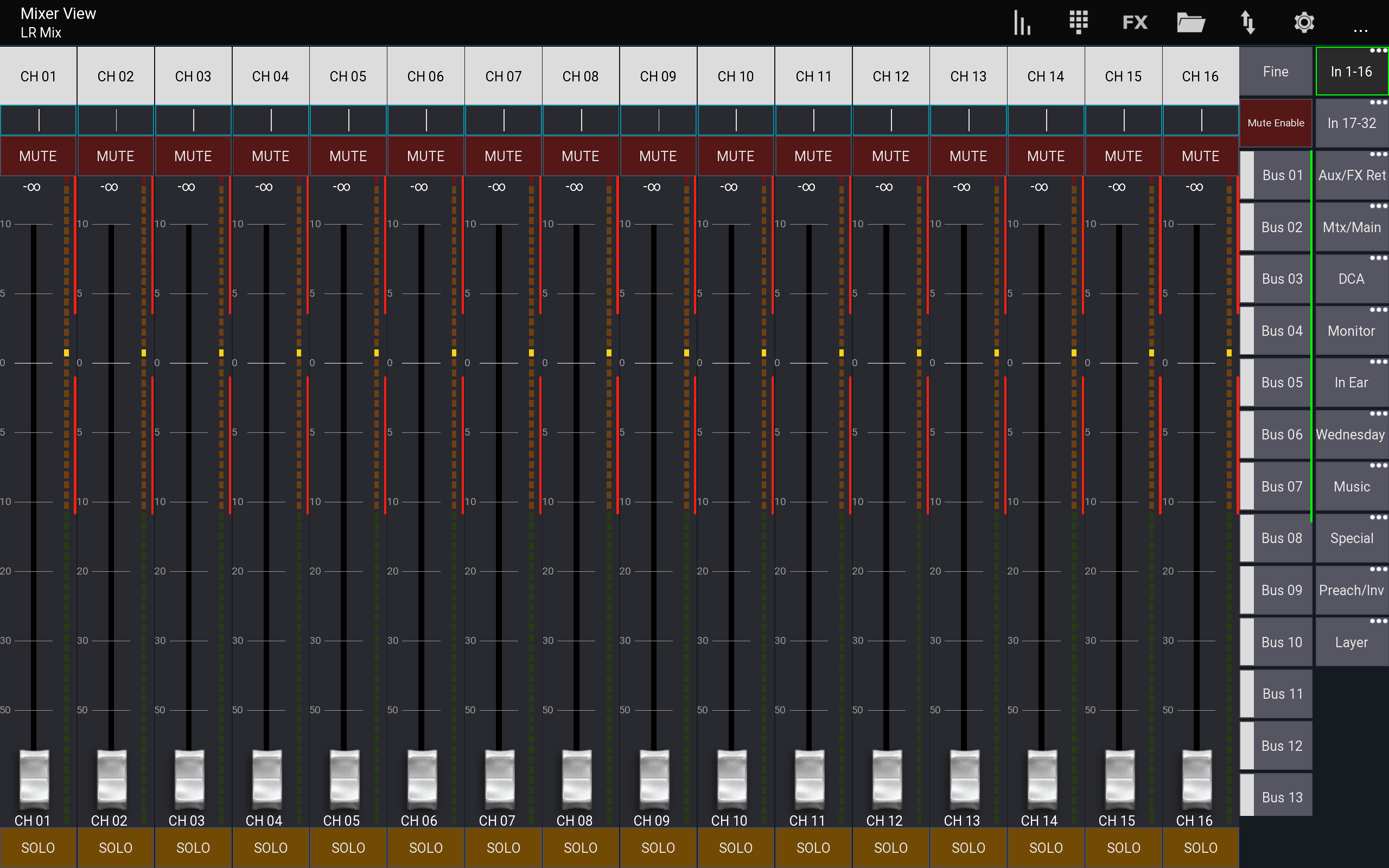Click the CH 03 pan control
1389x868 pixels.
193,120
